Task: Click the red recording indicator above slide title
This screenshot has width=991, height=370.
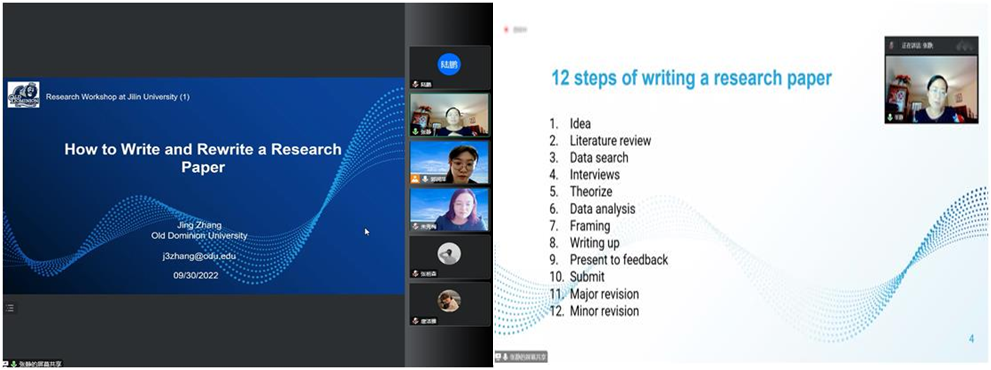Action: pos(506,30)
